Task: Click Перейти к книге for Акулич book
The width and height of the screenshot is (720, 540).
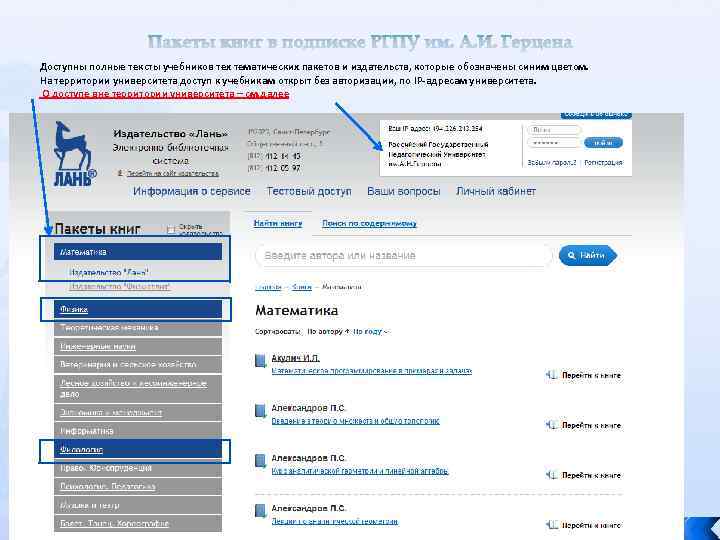Action: click(x=591, y=375)
